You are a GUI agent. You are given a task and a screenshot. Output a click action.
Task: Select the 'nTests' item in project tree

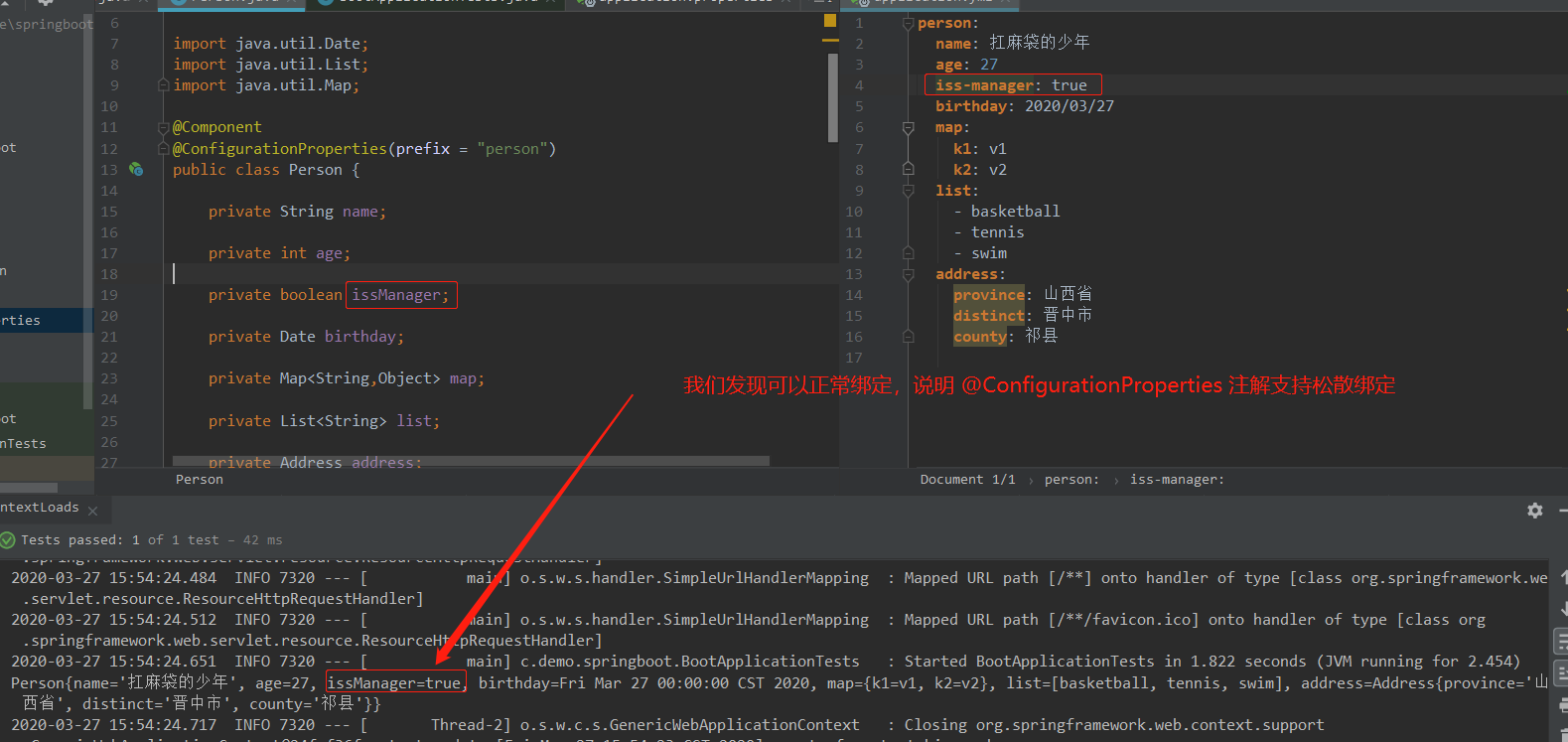pos(24,444)
